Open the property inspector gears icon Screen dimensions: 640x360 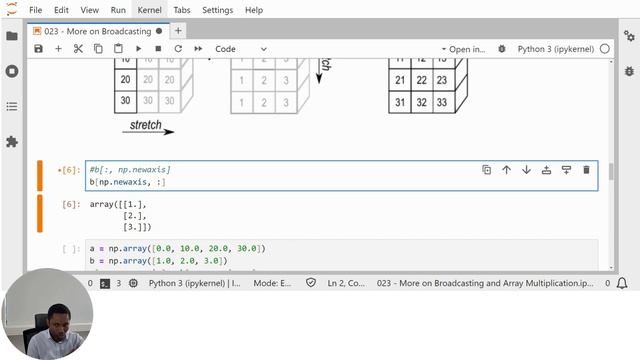tap(629, 36)
